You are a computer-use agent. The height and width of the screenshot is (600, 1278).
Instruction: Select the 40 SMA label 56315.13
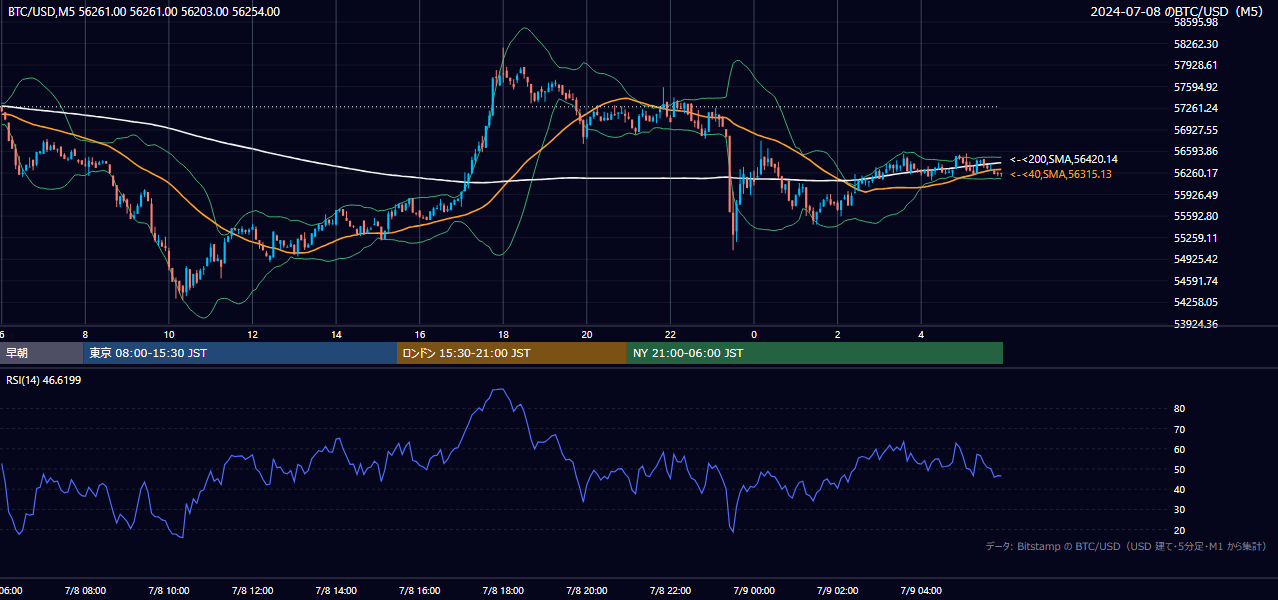[x=1061, y=174]
